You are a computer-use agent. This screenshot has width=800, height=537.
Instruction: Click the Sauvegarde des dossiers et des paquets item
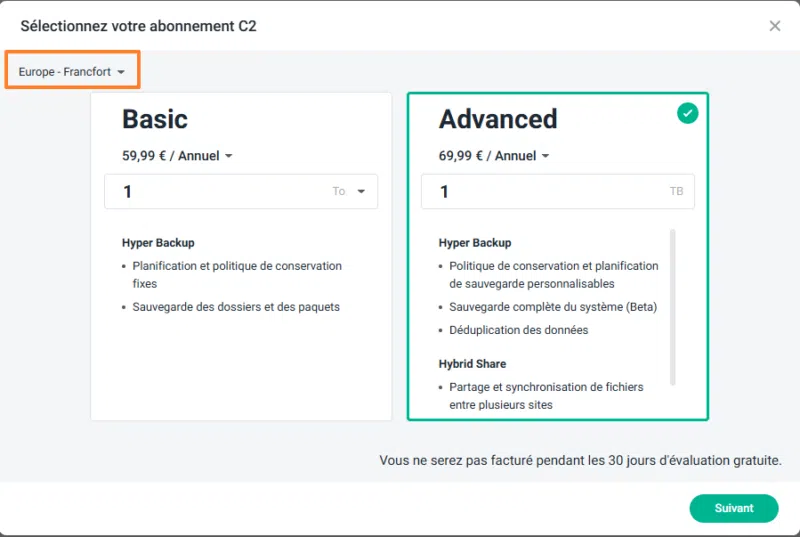pos(236,307)
